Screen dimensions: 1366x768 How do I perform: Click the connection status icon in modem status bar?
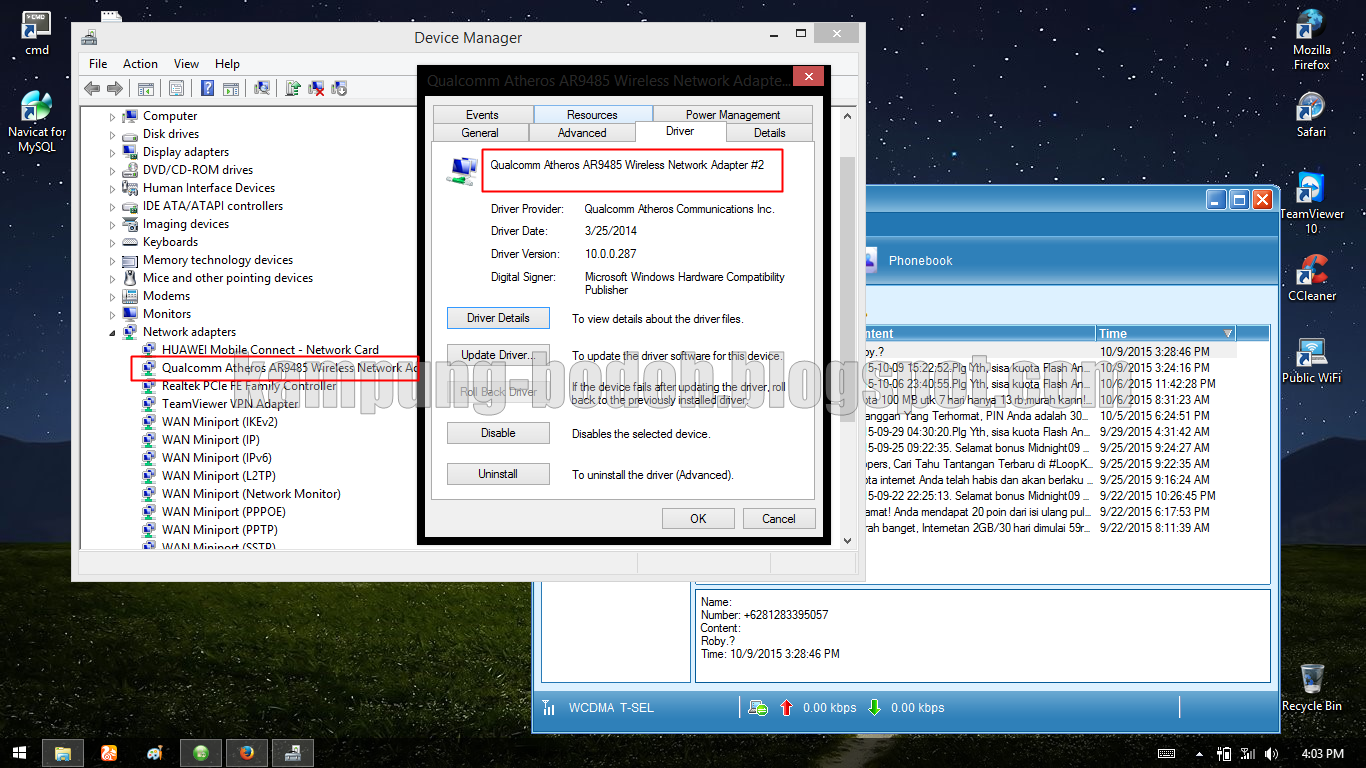click(758, 708)
